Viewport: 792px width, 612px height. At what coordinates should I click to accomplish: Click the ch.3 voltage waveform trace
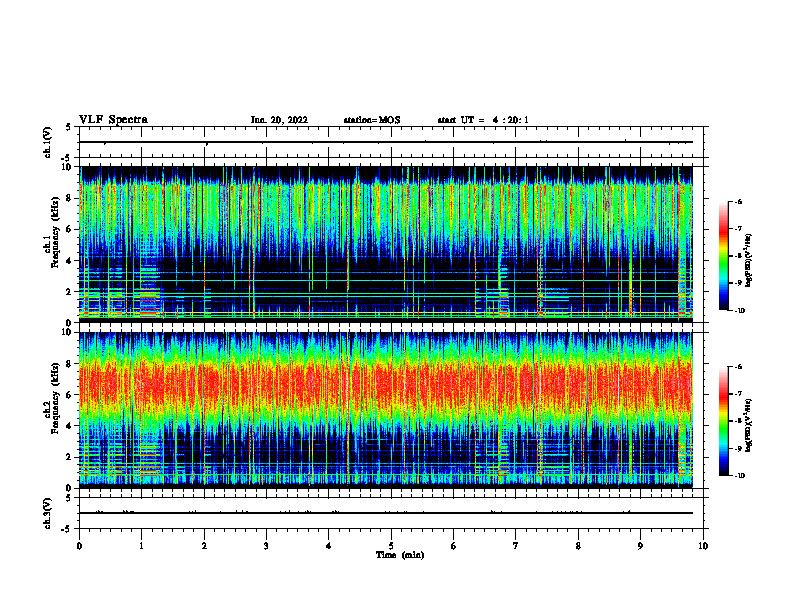point(385,513)
